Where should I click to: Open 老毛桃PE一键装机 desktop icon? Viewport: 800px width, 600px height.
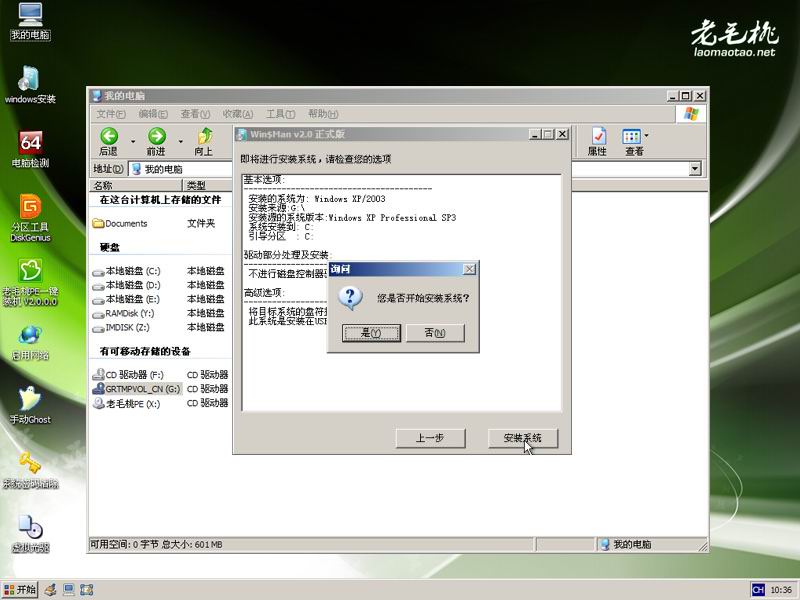click(30, 283)
